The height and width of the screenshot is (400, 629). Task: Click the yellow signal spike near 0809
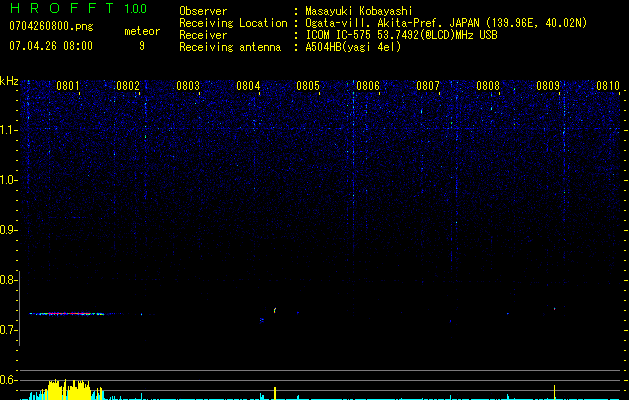pyautogui.click(x=554, y=392)
